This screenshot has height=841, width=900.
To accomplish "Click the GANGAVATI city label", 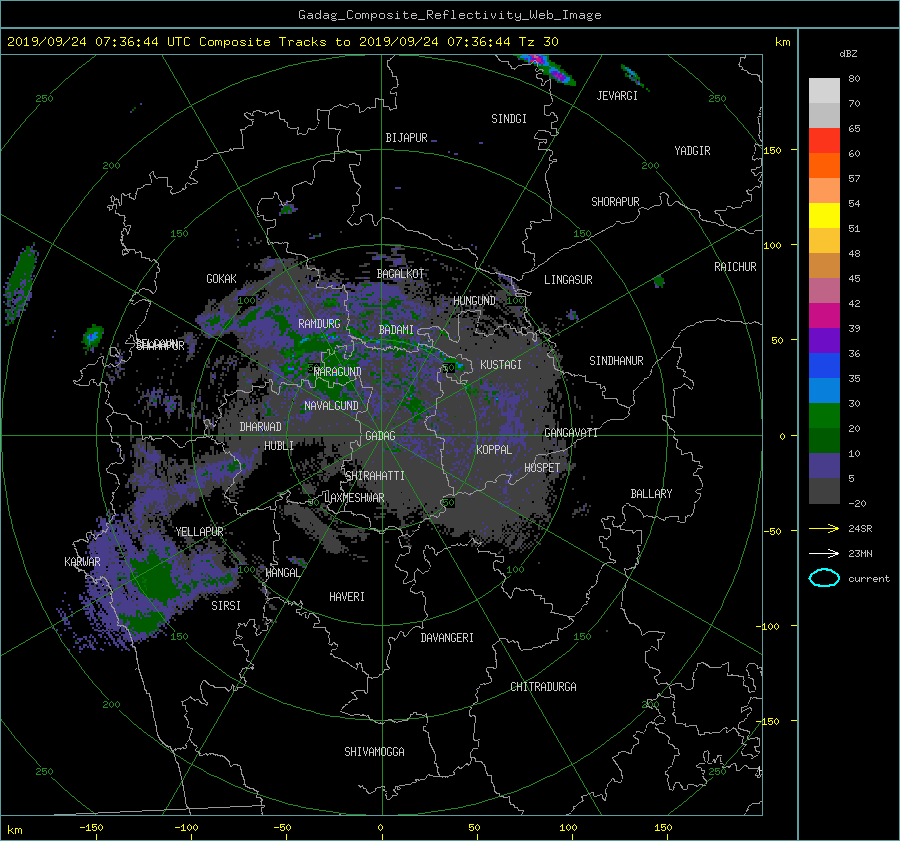I will [x=571, y=432].
